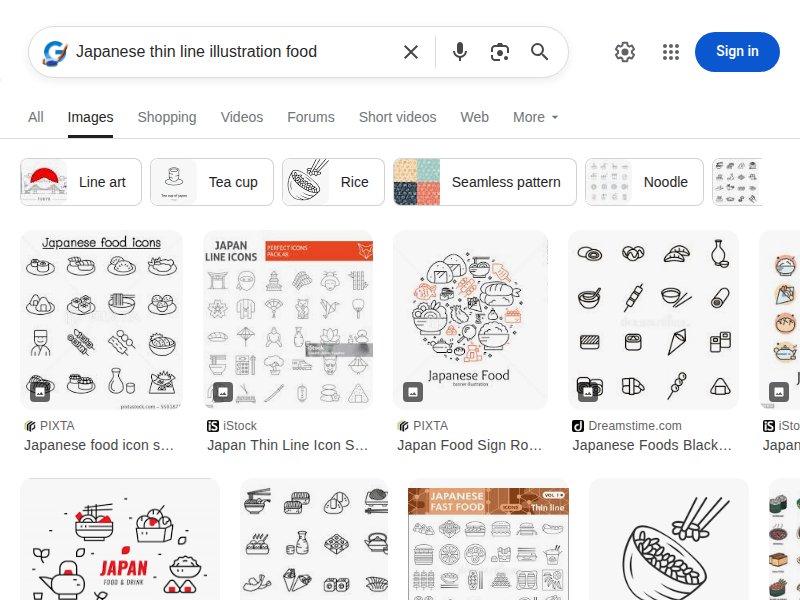Switch to the Shopping tab
Image resolution: width=800 pixels, height=600 pixels.
click(167, 117)
